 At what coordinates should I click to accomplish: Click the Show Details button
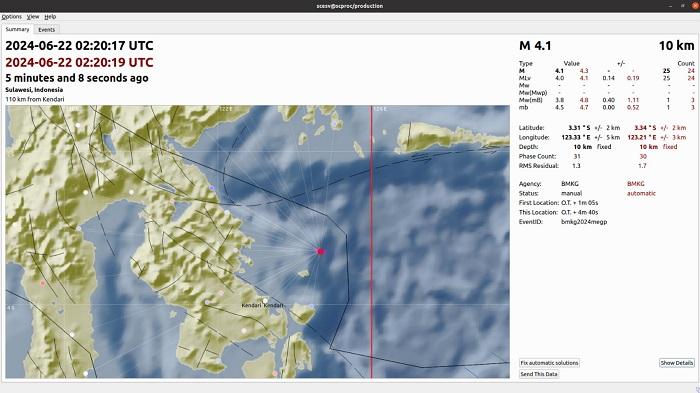(x=677, y=363)
